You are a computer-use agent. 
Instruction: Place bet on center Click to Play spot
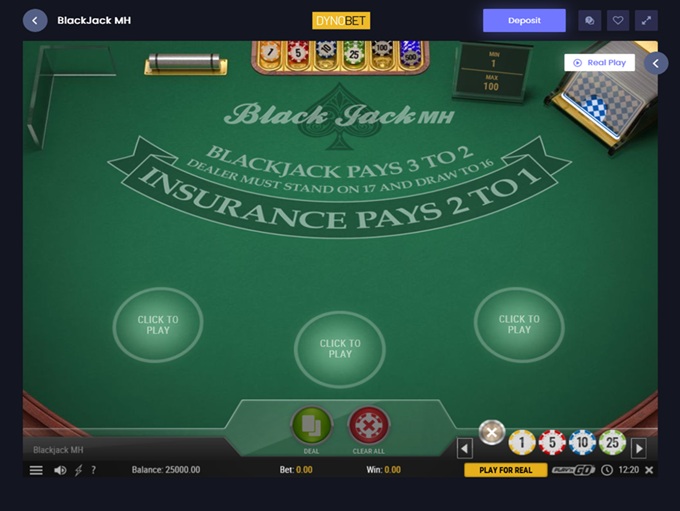tap(340, 349)
